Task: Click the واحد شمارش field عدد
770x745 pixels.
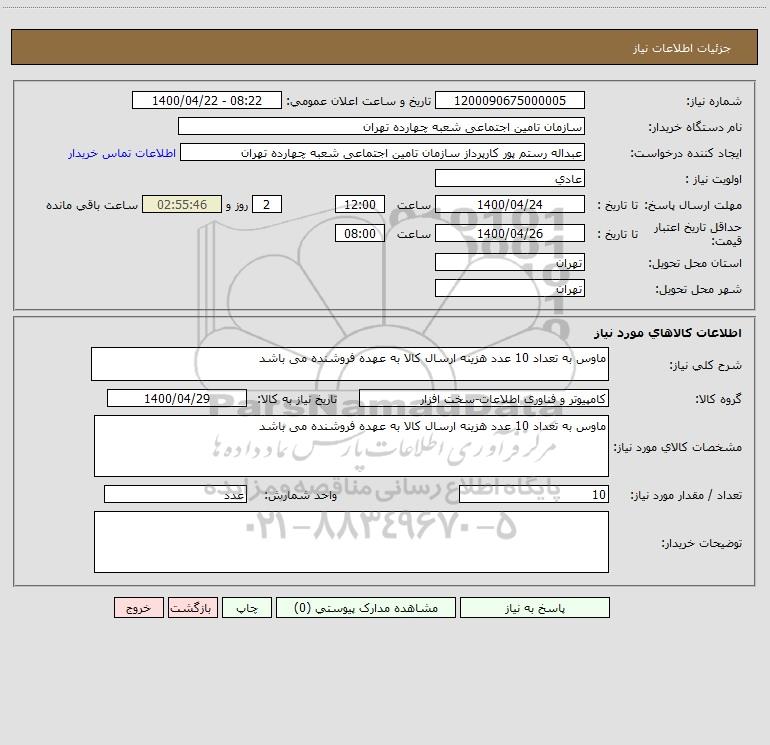Action: point(175,495)
